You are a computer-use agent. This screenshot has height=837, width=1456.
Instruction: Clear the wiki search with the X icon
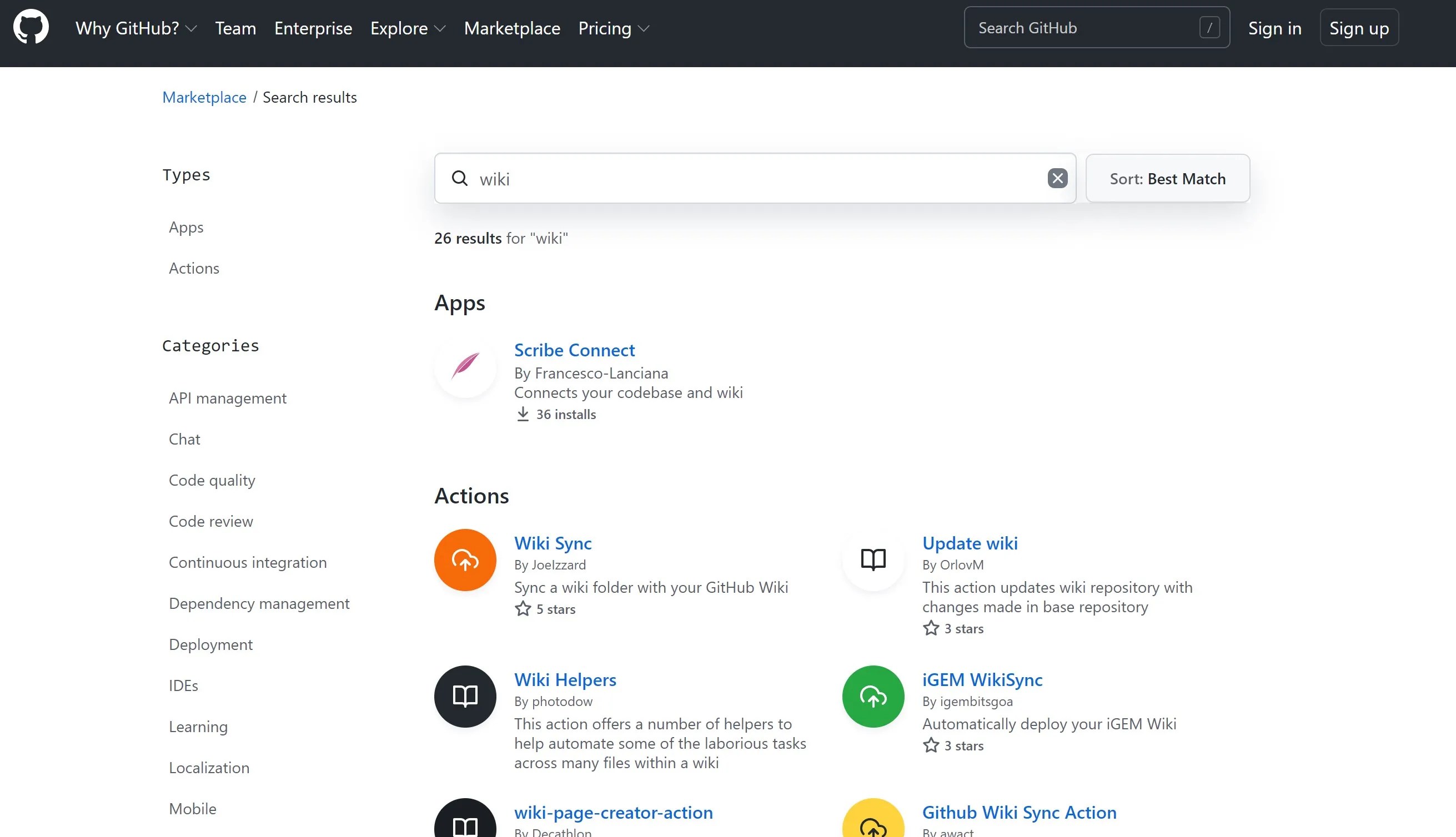[1057, 178]
